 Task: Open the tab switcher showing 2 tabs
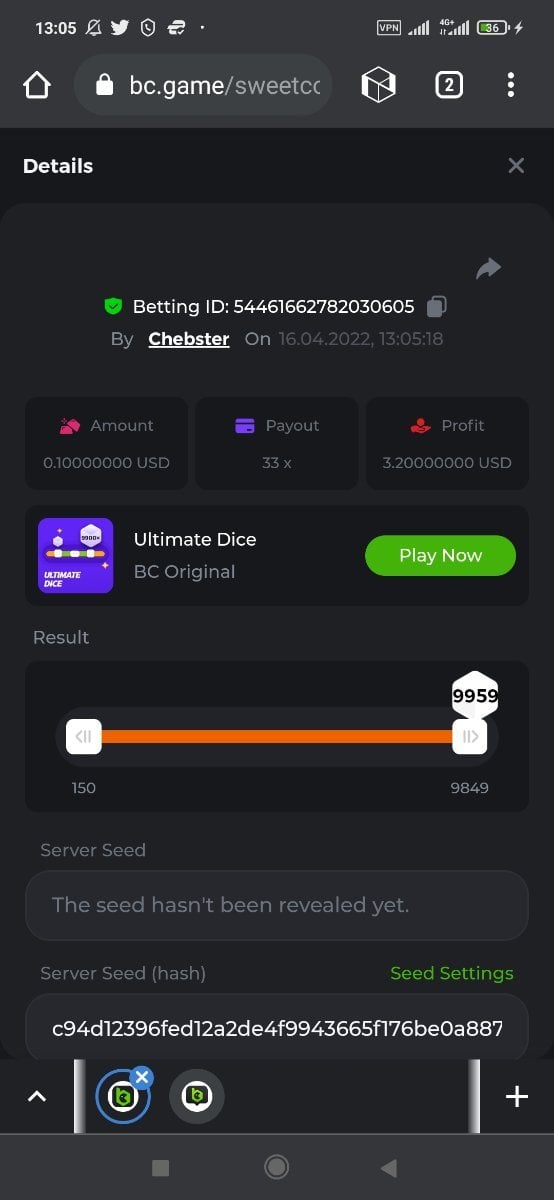[449, 86]
